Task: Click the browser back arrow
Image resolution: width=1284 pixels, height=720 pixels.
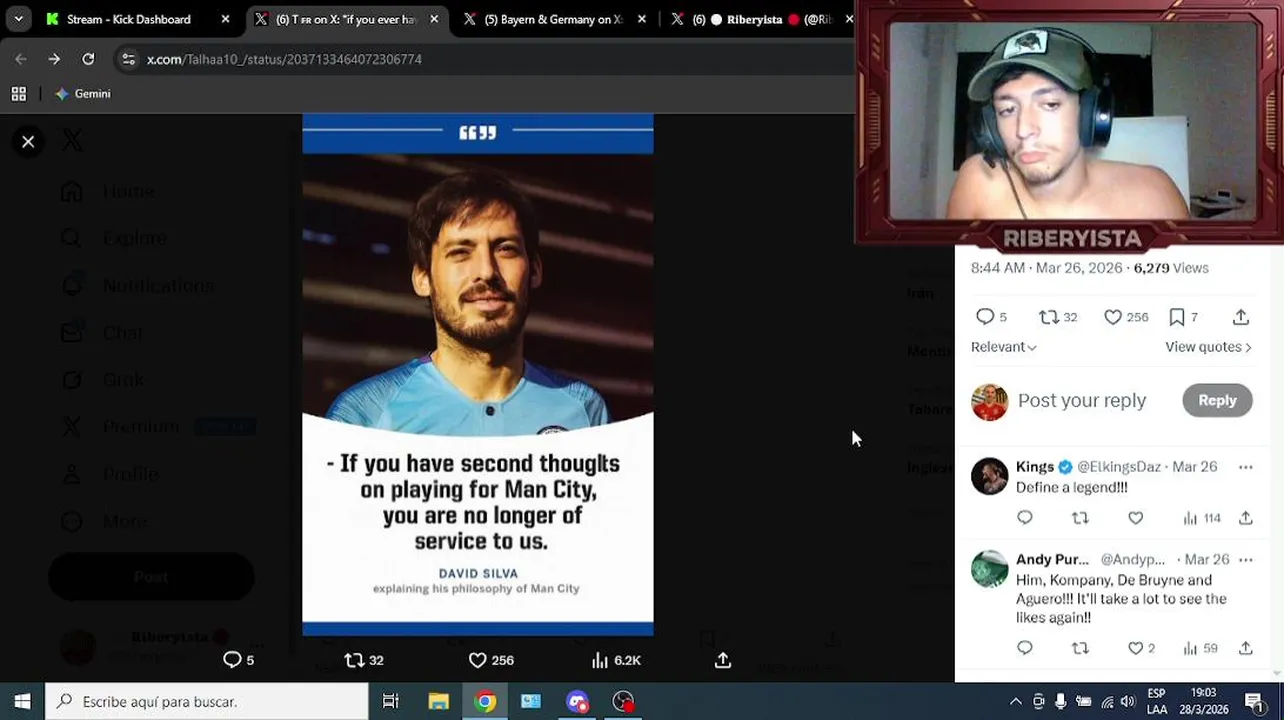Action: (21, 59)
